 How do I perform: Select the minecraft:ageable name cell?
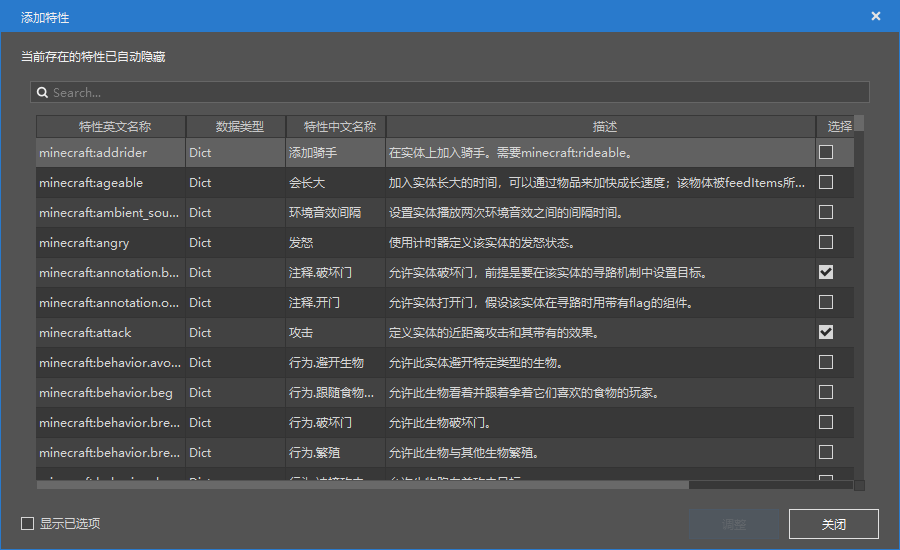coord(111,183)
